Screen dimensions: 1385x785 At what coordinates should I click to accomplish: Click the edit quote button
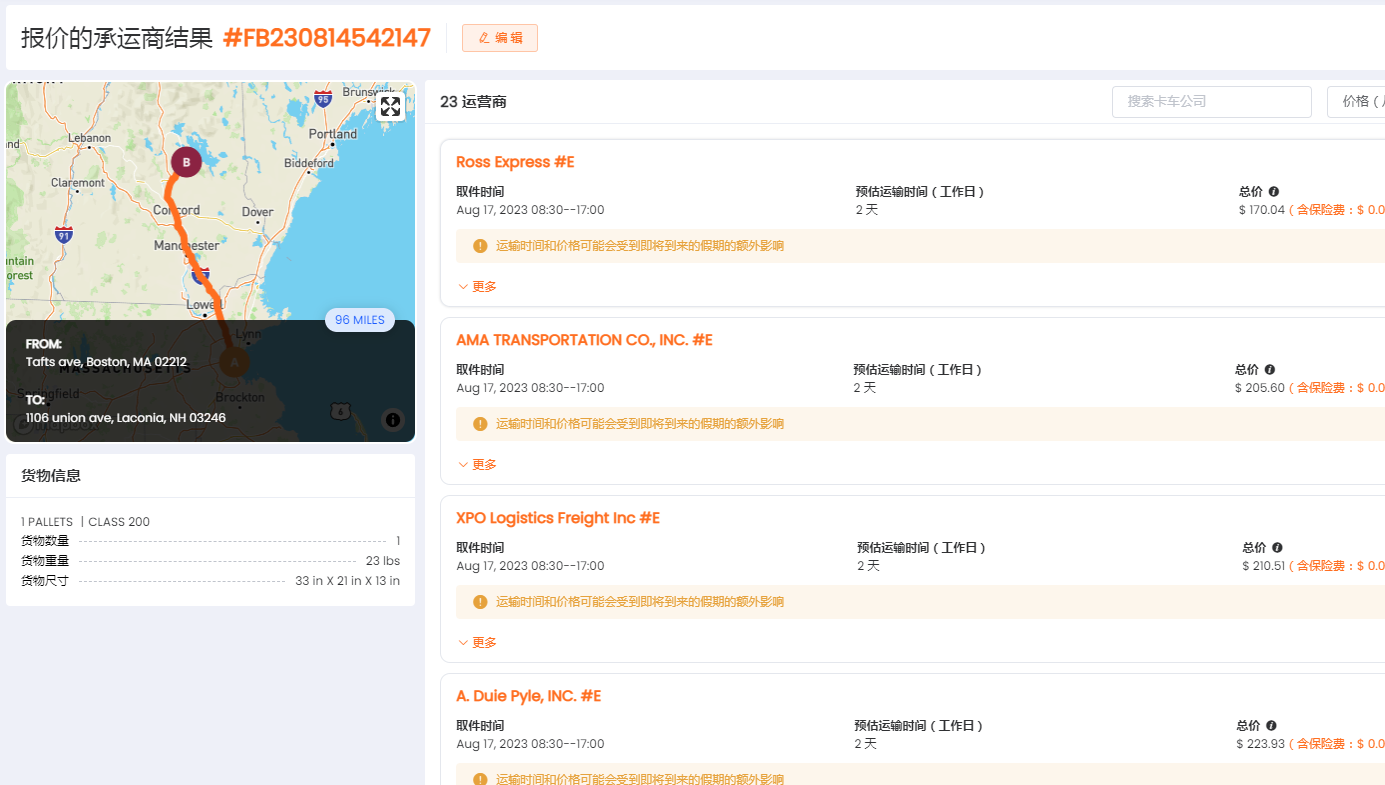(x=500, y=38)
